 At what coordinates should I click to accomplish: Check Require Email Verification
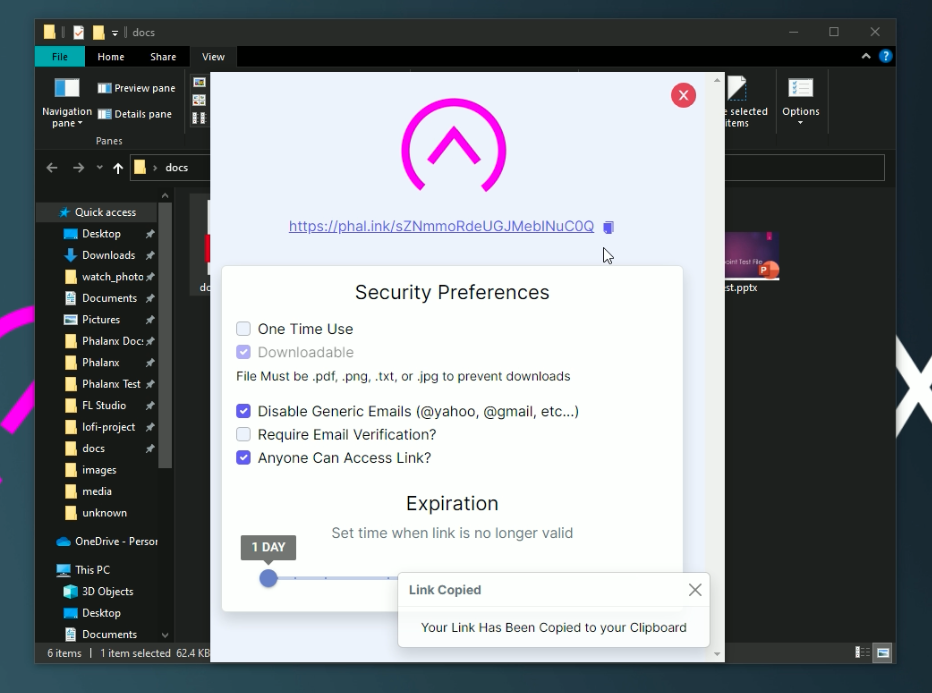pyautogui.click(x=242, y=434)
